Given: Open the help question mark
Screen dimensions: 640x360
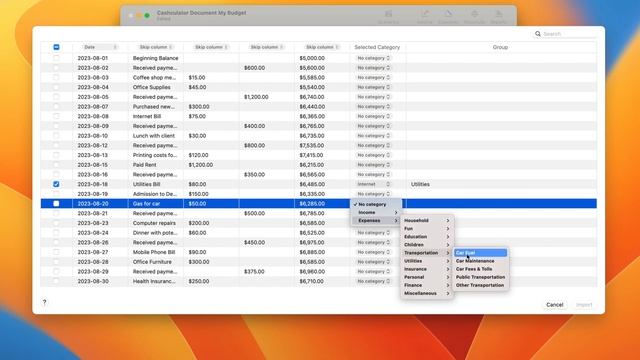Looking at the screenshot, I should click(x=44, y=302).
